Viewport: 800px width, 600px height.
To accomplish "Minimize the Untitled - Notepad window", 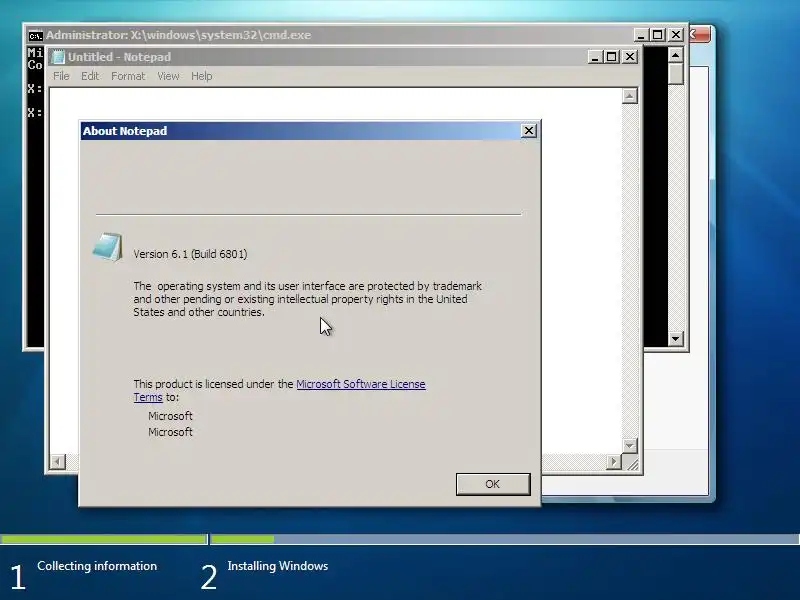I will [595, 57].
